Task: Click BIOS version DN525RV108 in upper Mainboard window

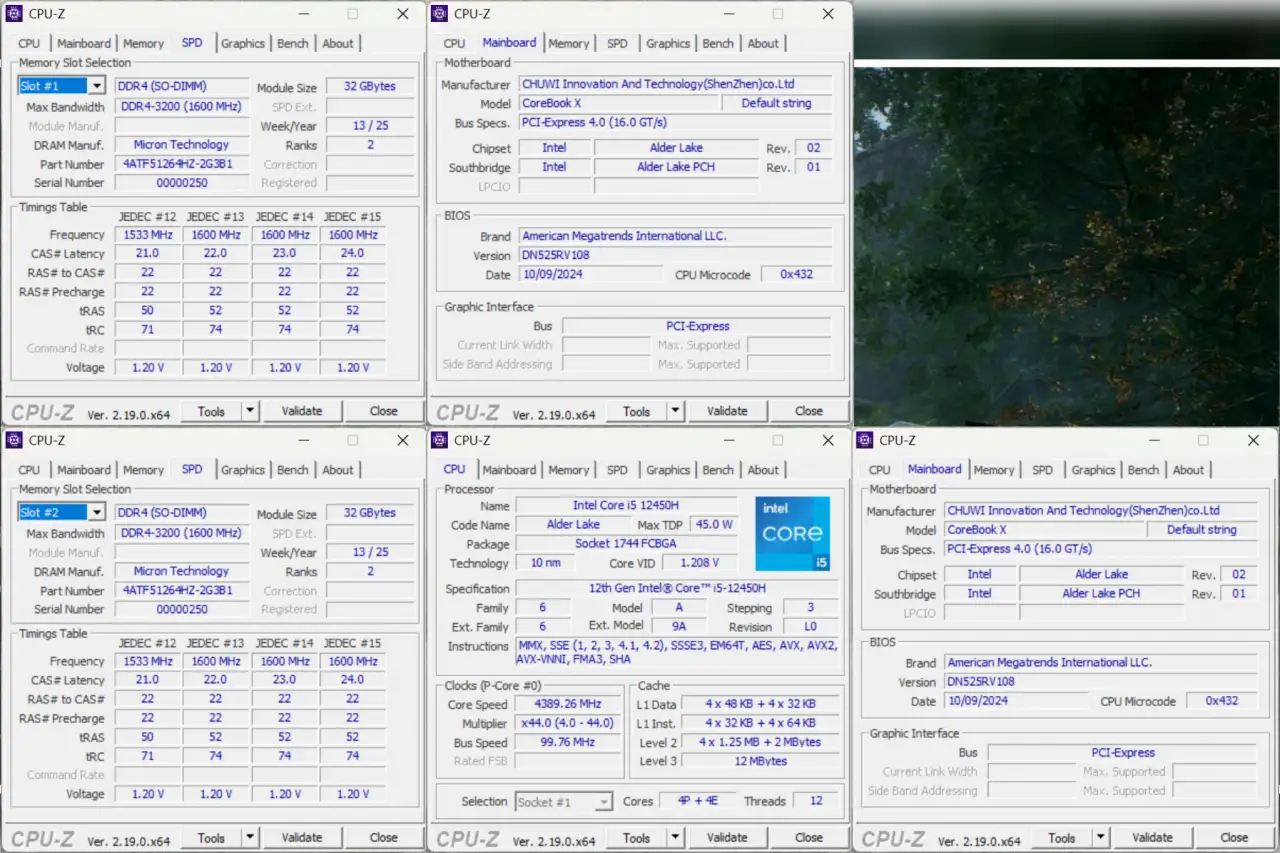Action: pos(676,255)
